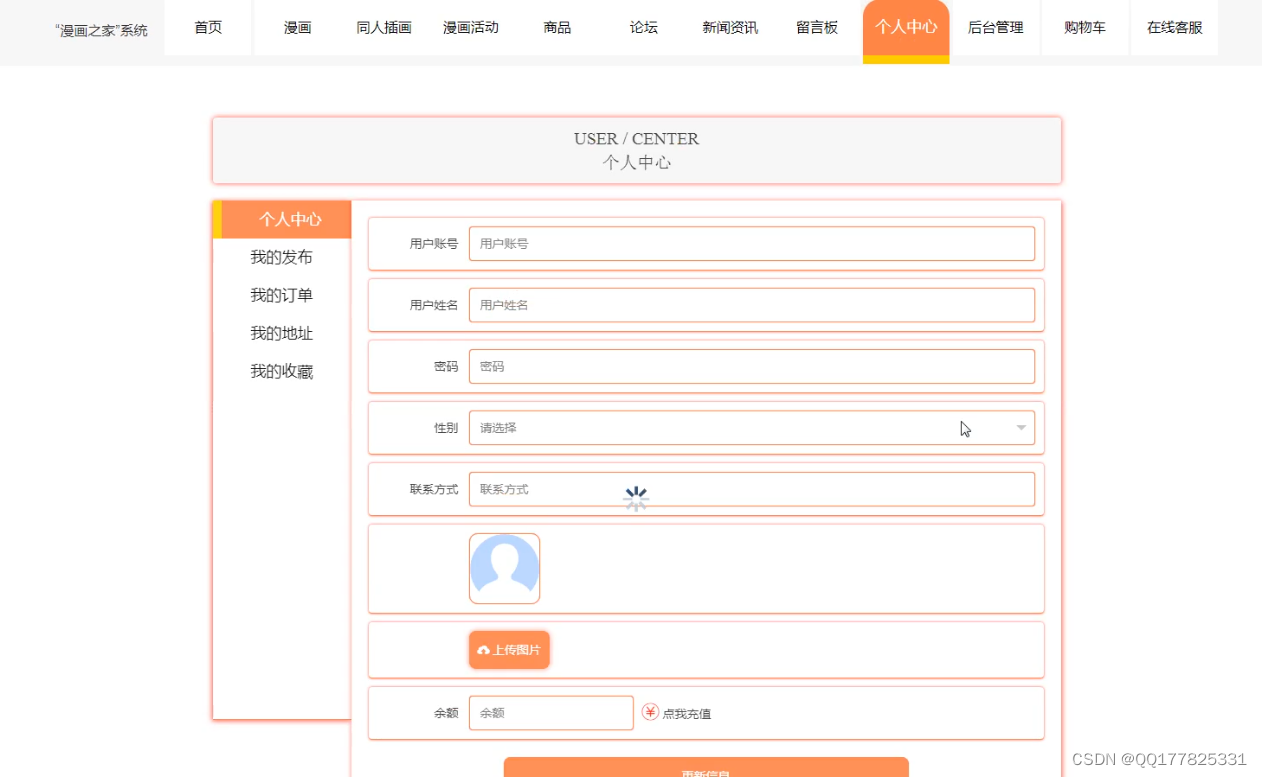The height and width of the screenshot is (777, 1262).
Task: Open the 漫画 comics section
Action: click(x=296, y=28)
